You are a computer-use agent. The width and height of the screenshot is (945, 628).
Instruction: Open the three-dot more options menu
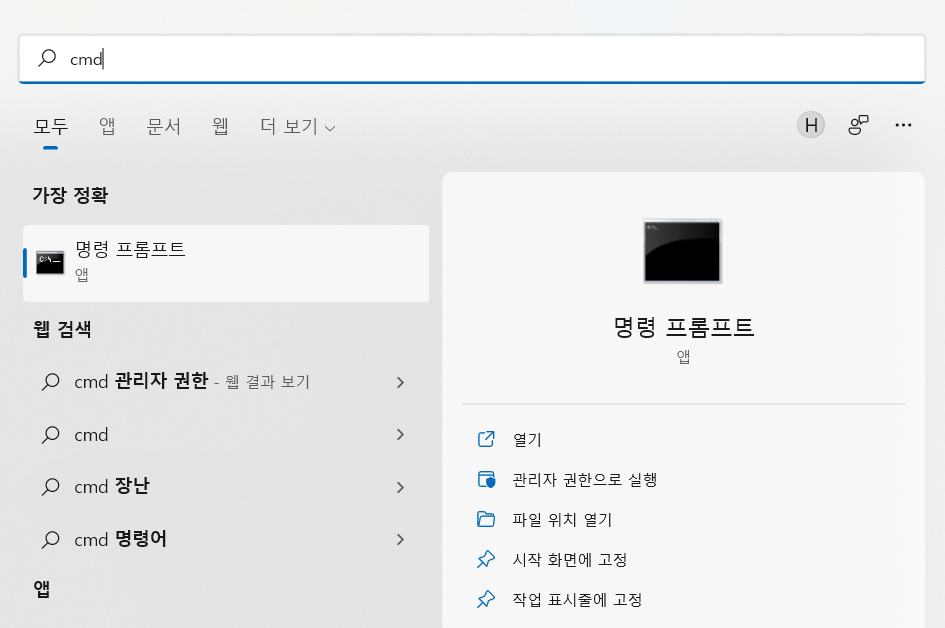coord(903,125)
